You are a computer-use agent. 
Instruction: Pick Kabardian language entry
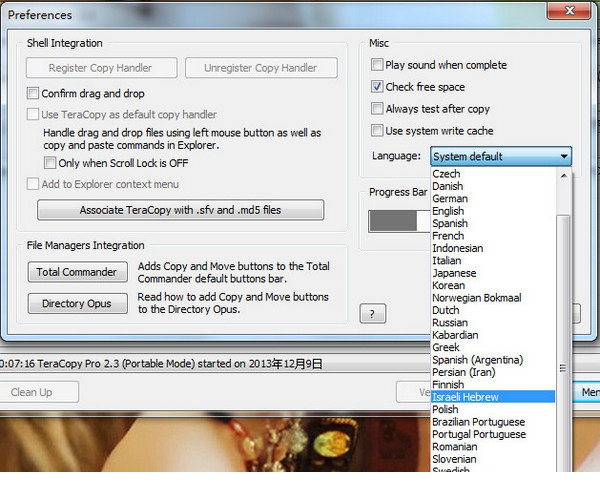pyautogui.click(x=493, y=335)
